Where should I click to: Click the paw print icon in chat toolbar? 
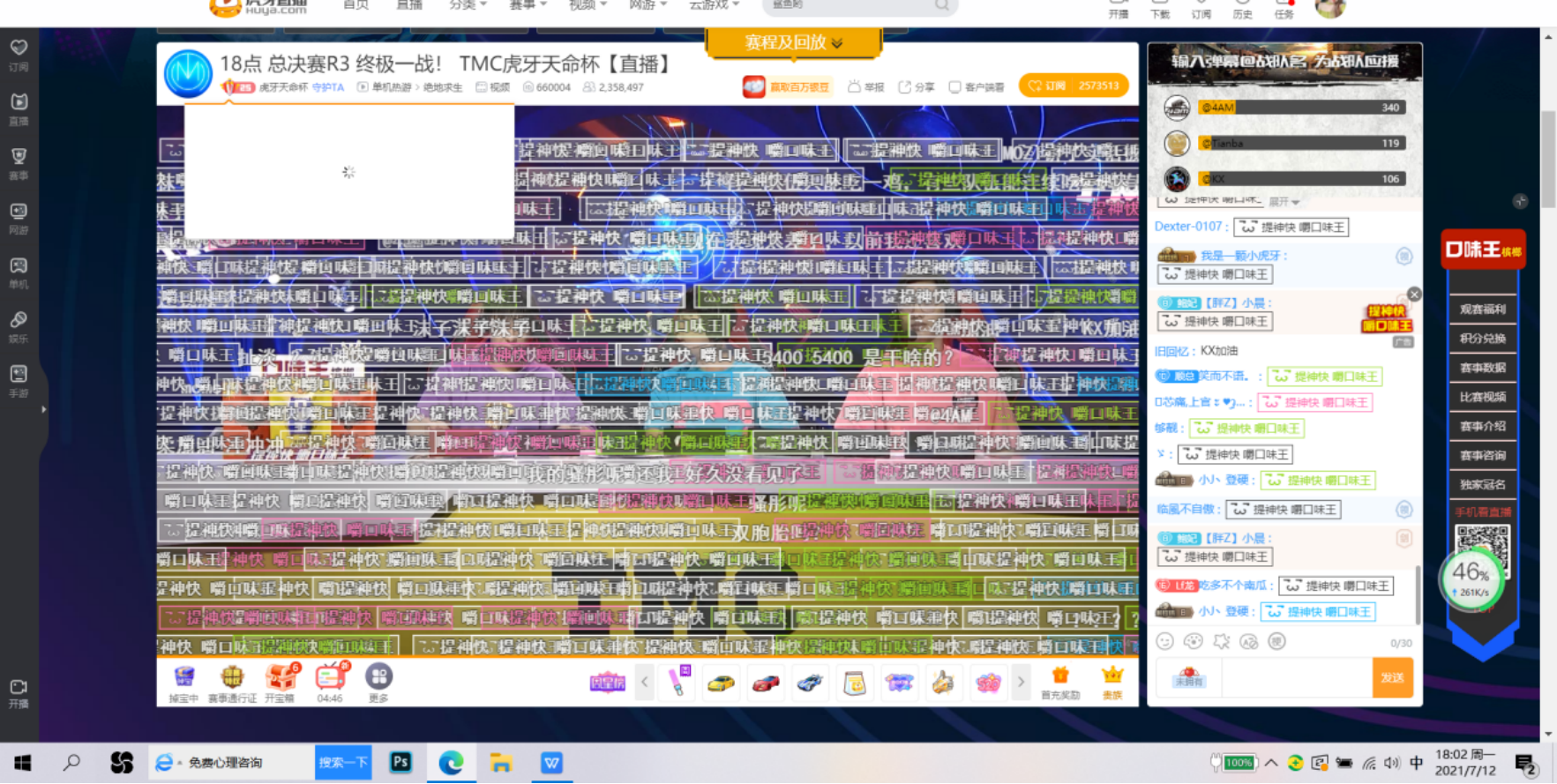click(x=1194, y=642)
